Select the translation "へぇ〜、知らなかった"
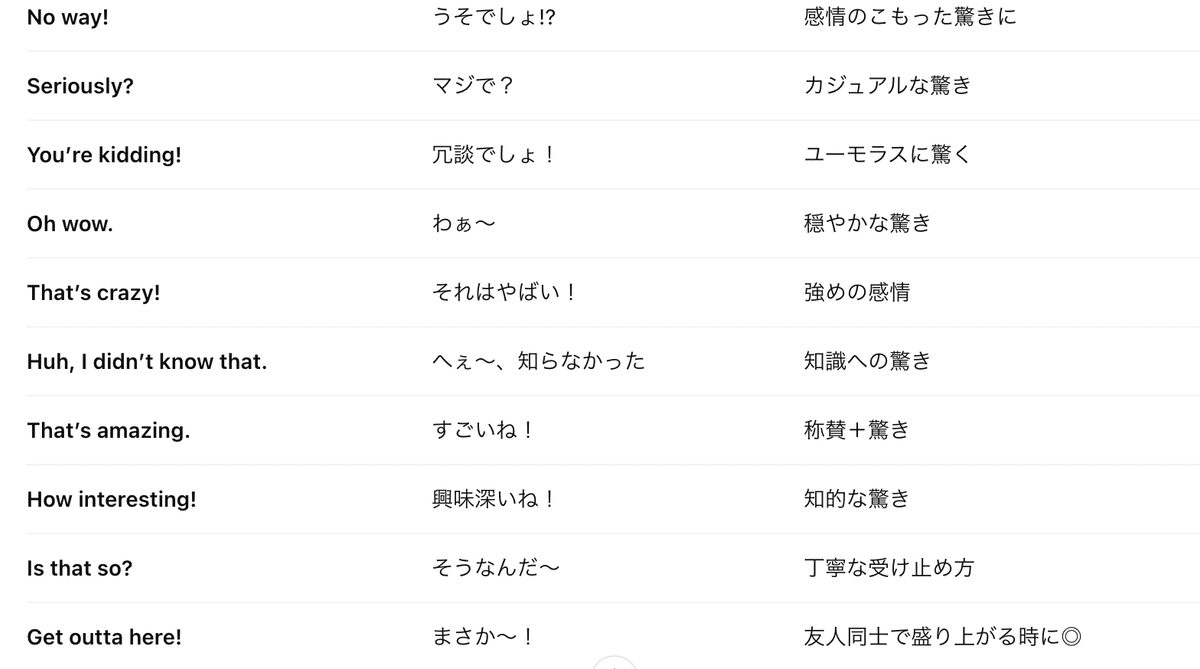The width and height of the screenshot is (1200, 669). click(x=539, y=362)
